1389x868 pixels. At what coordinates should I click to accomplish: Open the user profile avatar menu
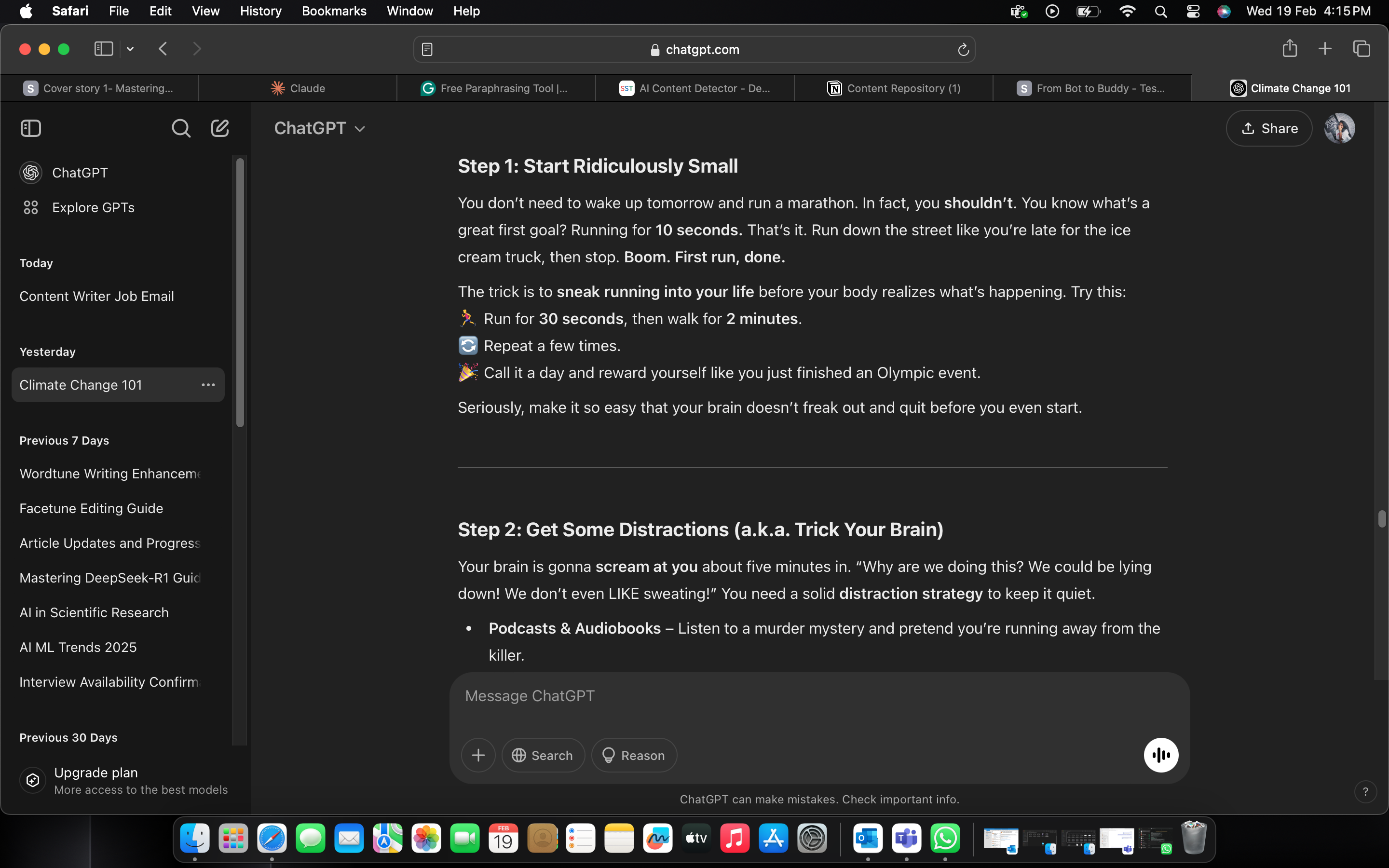(1339, 128)
